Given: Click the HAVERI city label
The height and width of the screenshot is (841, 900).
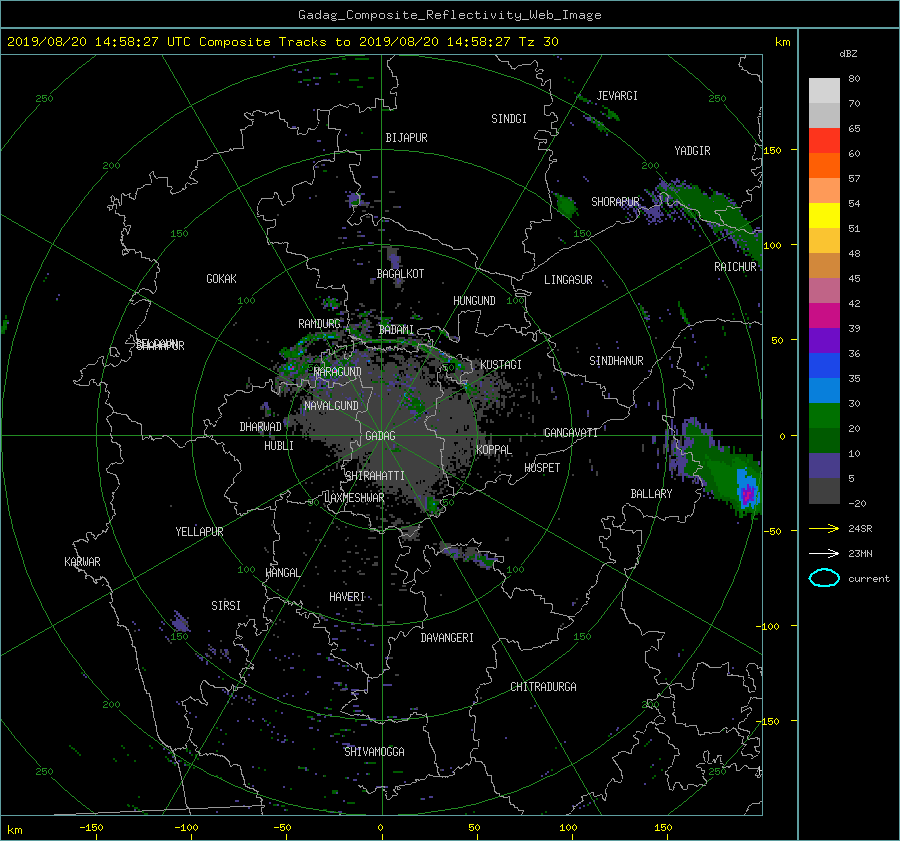Looking at the screenshot, I should coord(347,597).
